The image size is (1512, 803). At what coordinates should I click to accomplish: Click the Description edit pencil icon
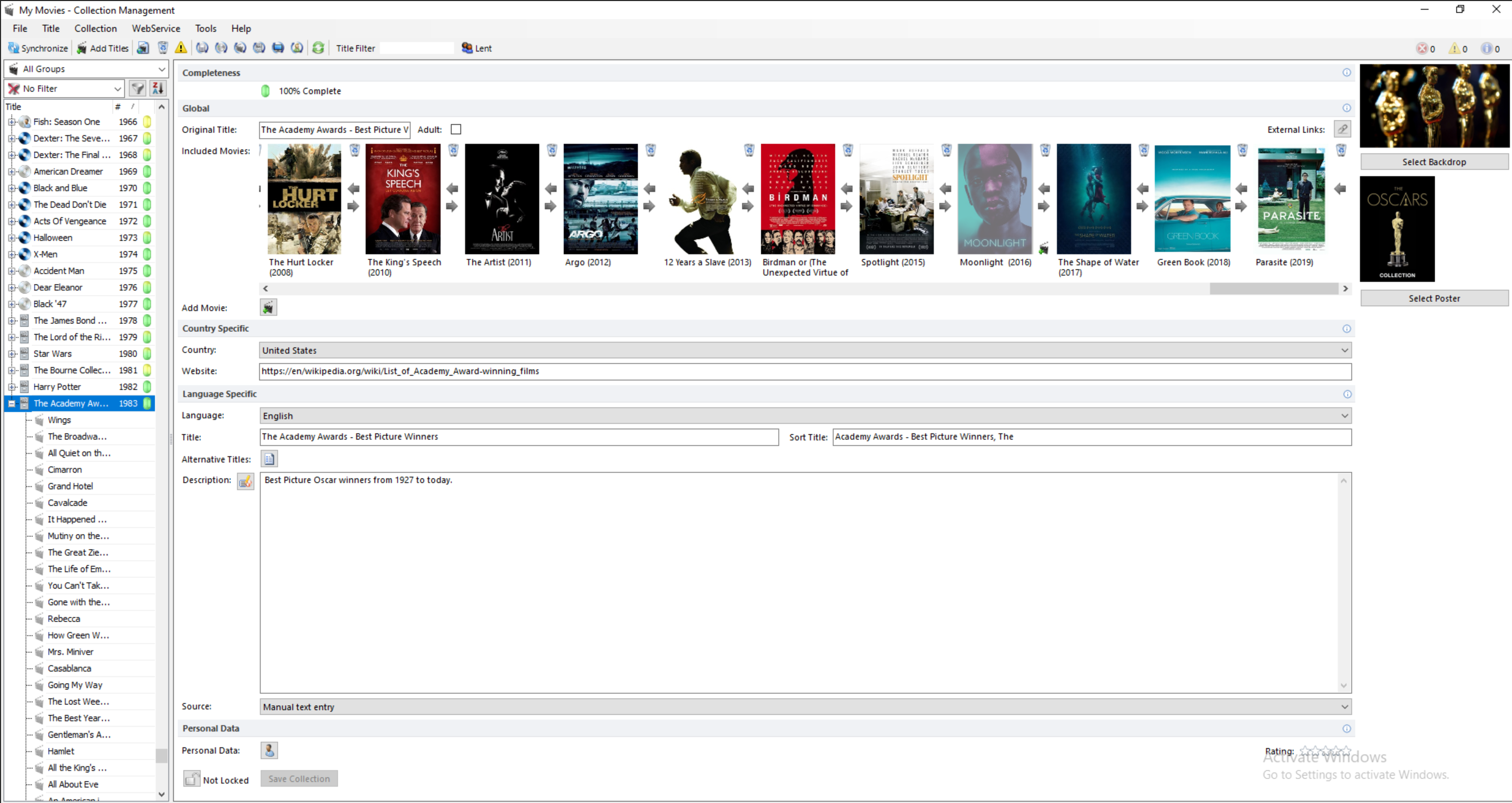(245, 482)
